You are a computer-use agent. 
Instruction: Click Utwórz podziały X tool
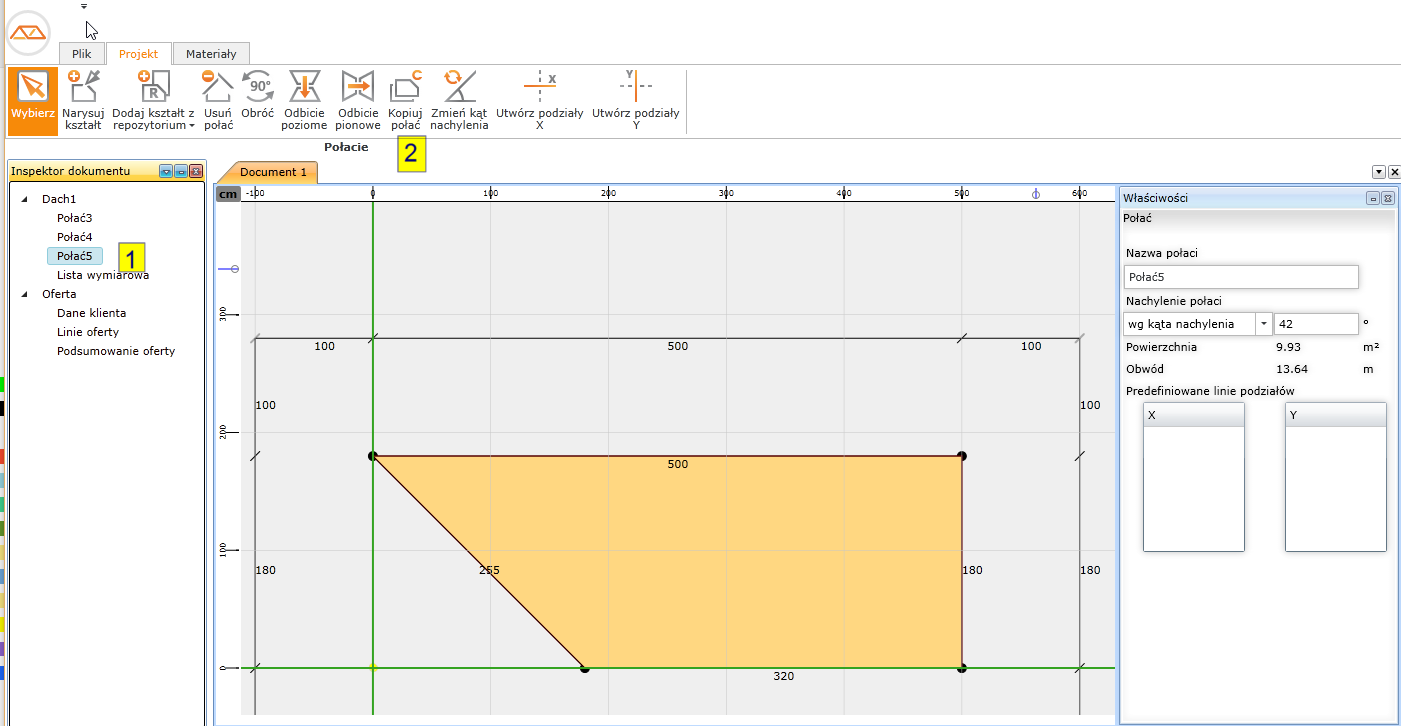point(539,101)
